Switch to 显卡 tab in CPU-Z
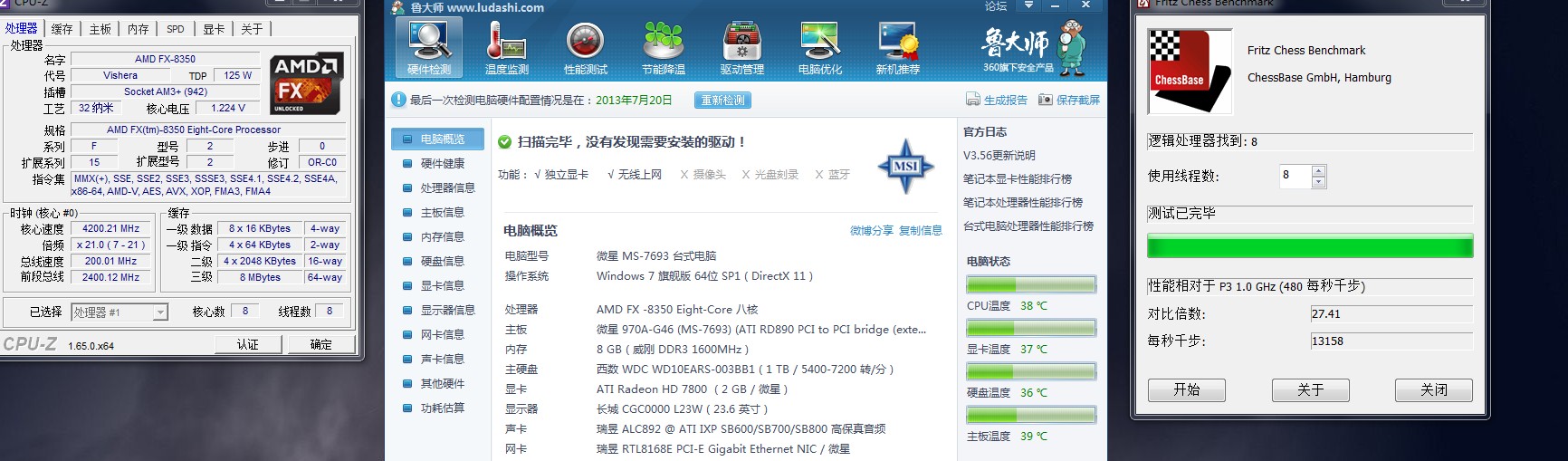This screenshot has height=461, width=1568. 214,29
